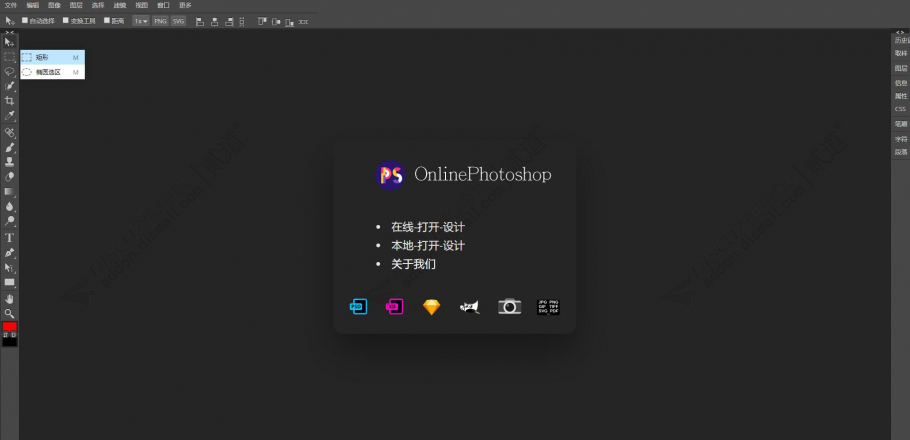Click the PNG export button
The image size is (910, 440).
pos(160,20)
